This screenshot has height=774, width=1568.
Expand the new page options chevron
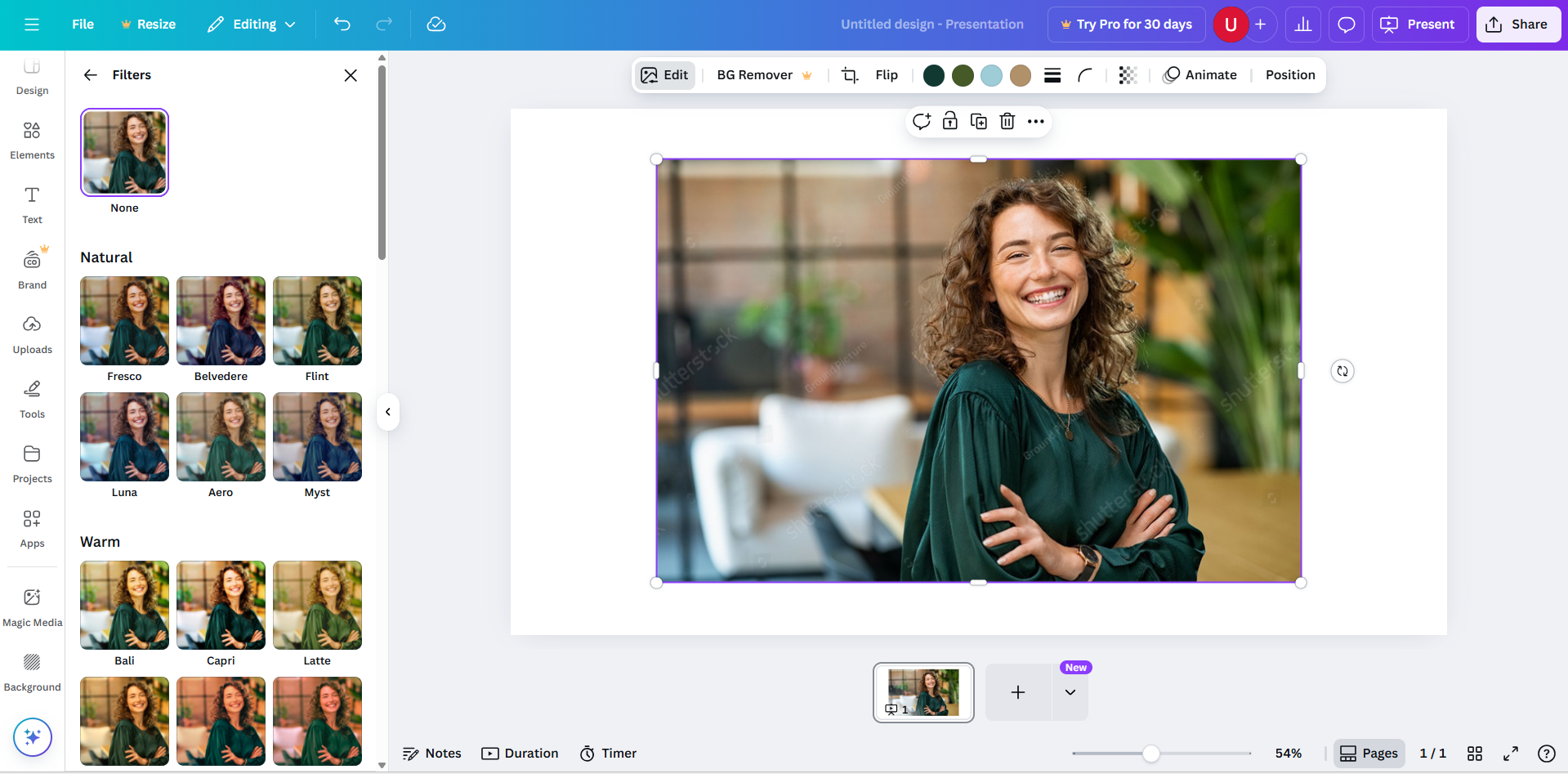click(x=1069, y=692)
